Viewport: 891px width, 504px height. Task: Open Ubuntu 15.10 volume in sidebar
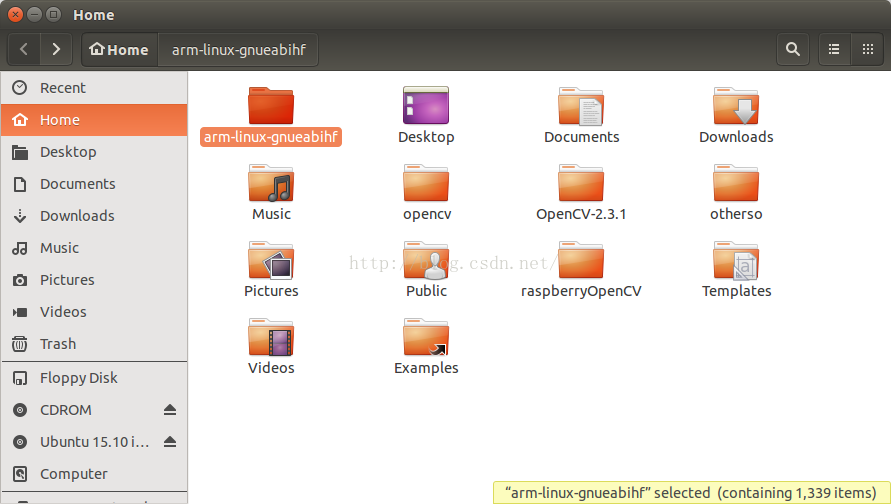[x=94, y=442]
